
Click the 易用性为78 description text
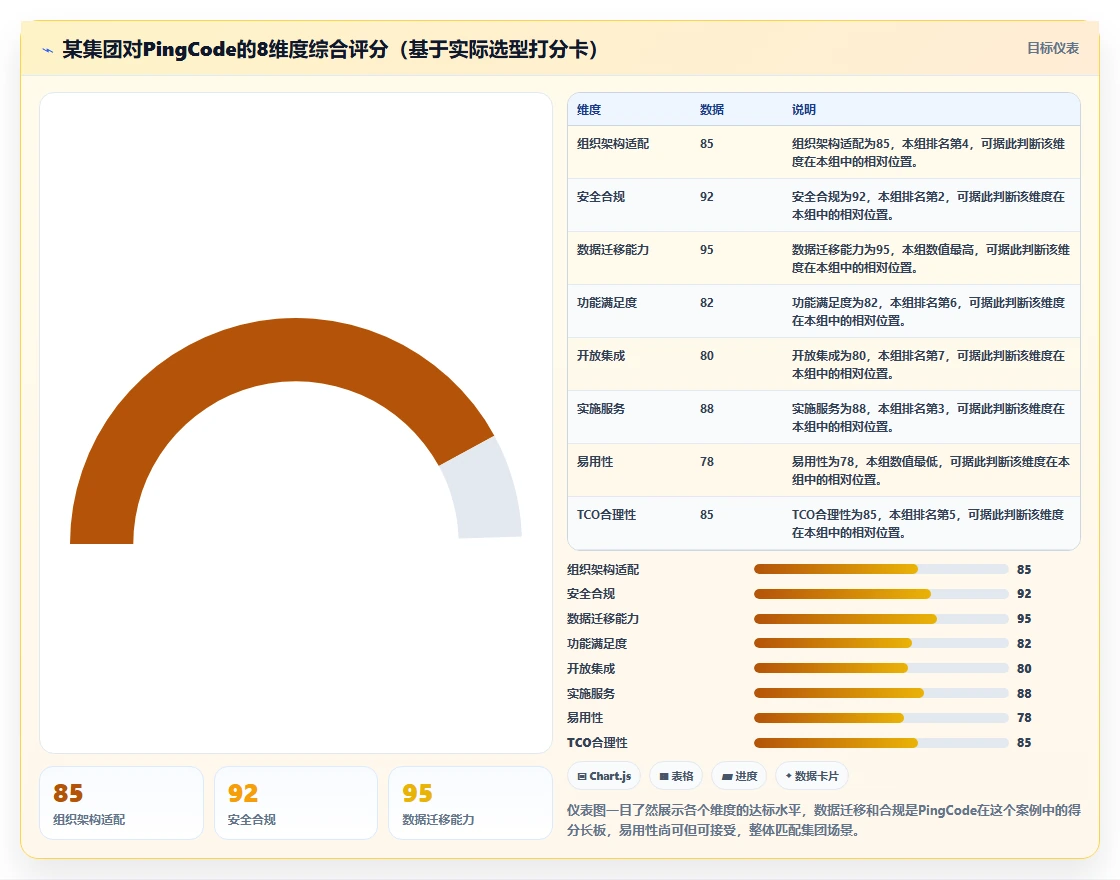coord(931,471)
